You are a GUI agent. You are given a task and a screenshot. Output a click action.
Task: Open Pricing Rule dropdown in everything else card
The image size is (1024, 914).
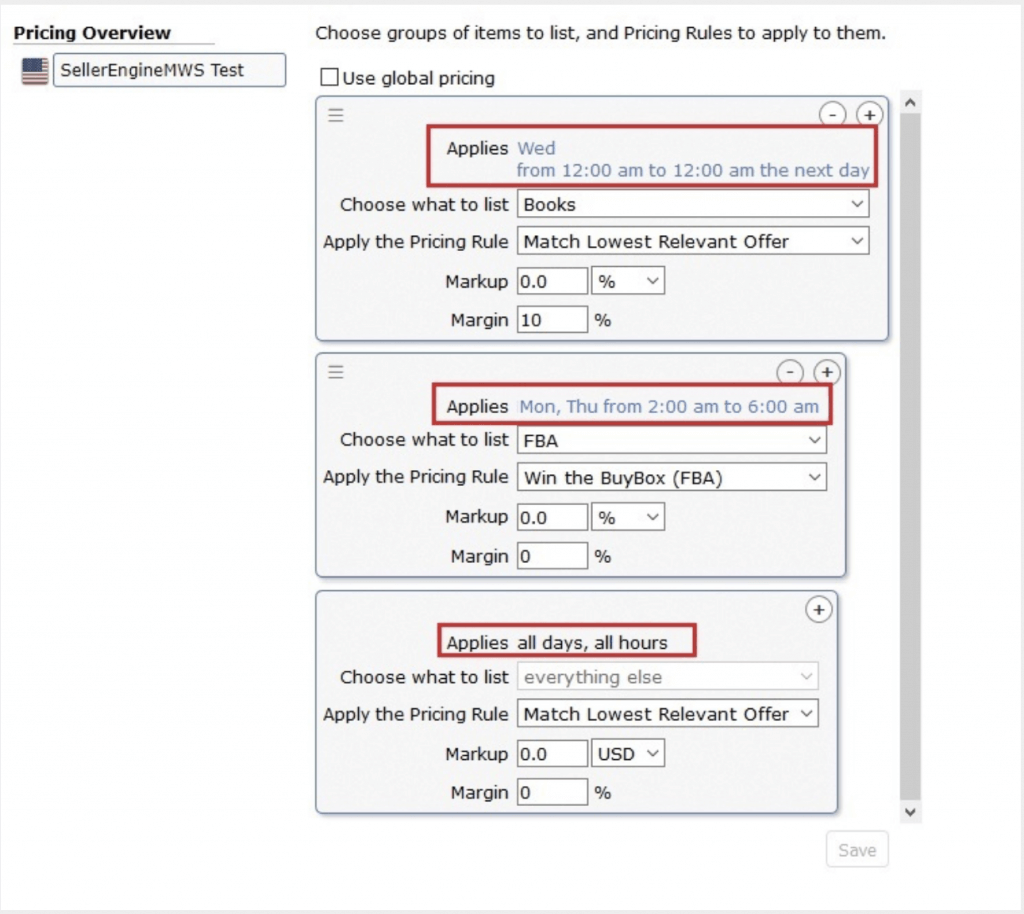[667, 714]
